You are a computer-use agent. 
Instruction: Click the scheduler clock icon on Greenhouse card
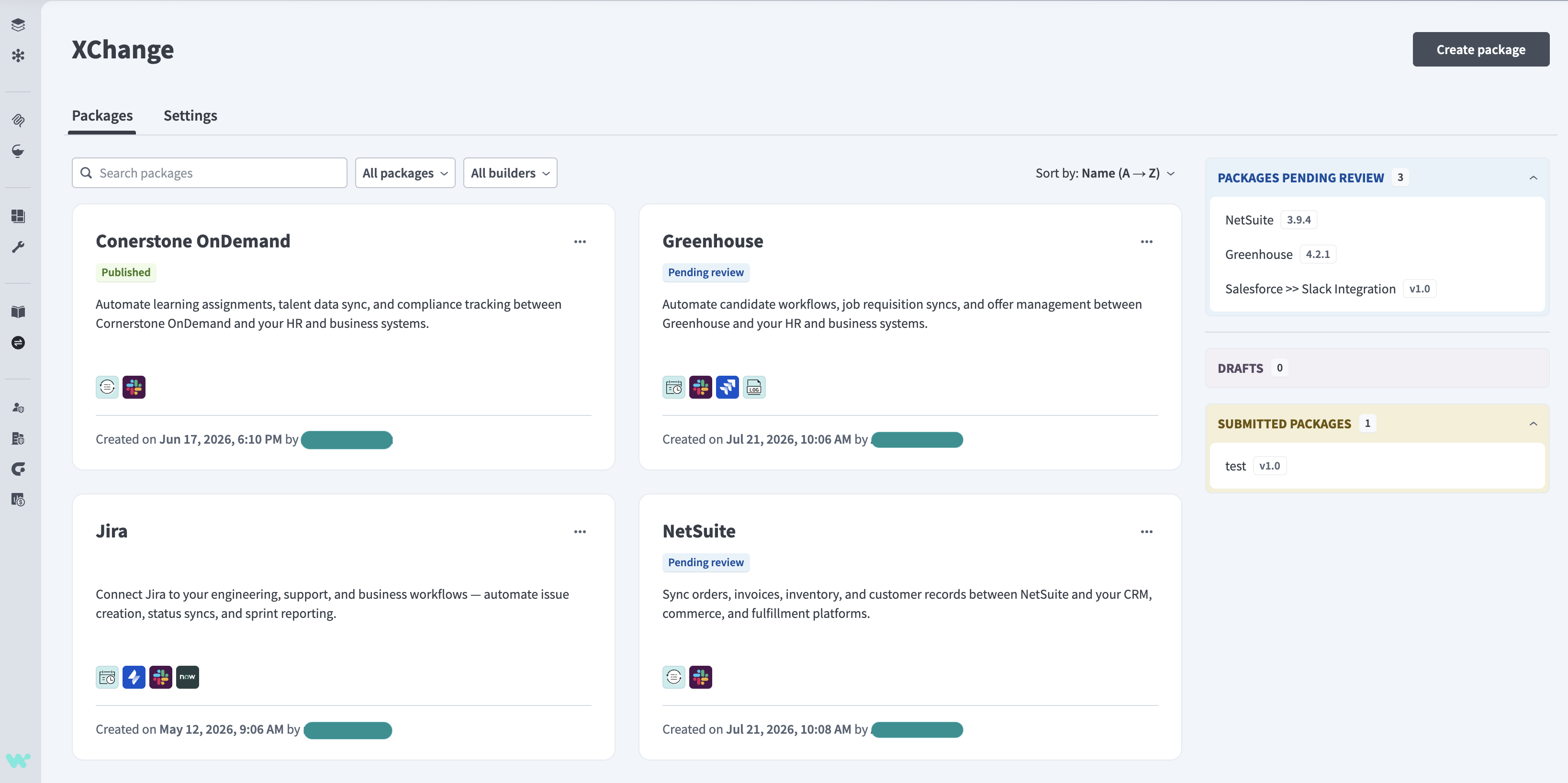(x=674, y=387)
